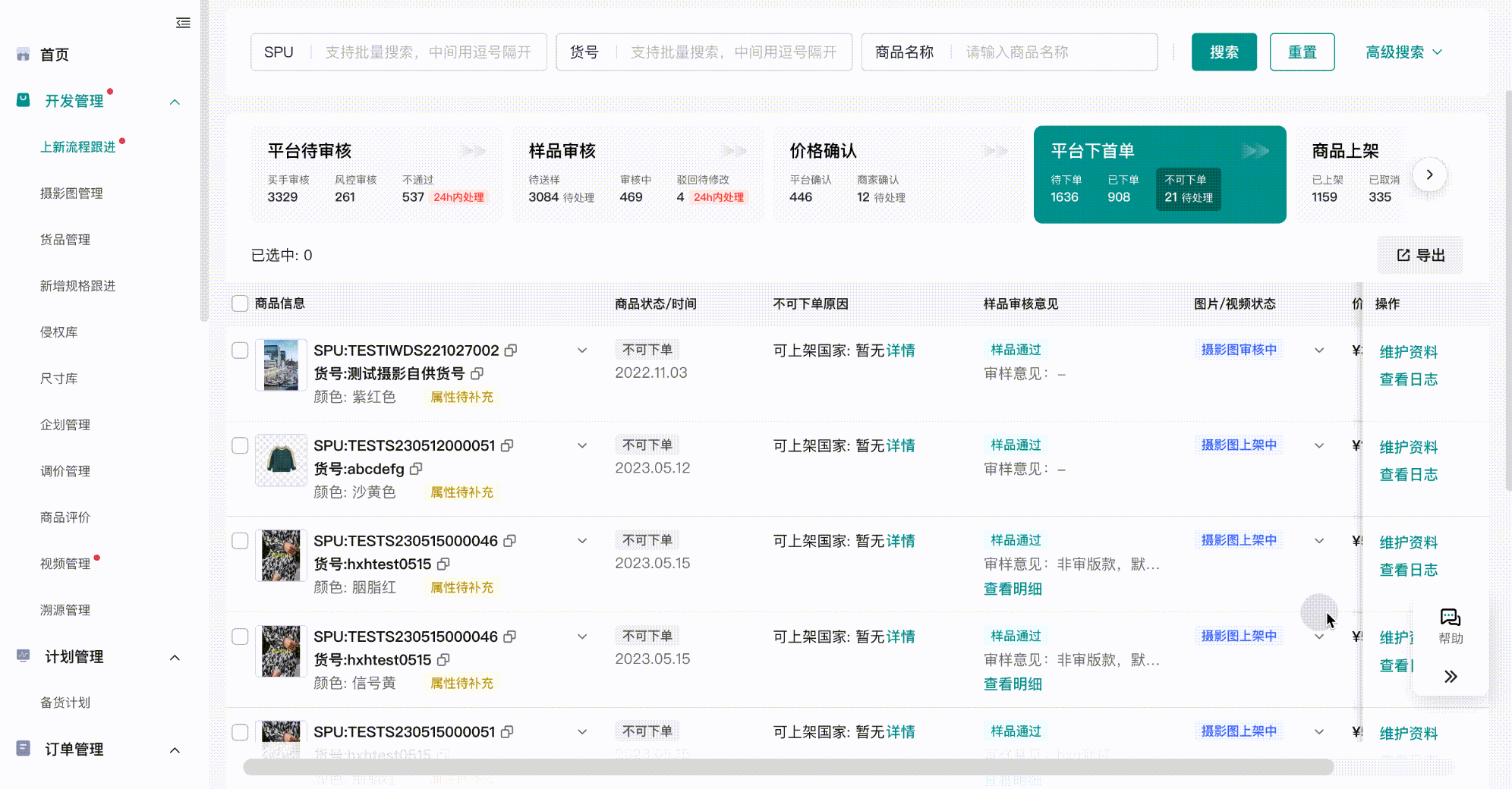Go to 视频管理 in the sidebar
1512x789 pixels.
65,564
